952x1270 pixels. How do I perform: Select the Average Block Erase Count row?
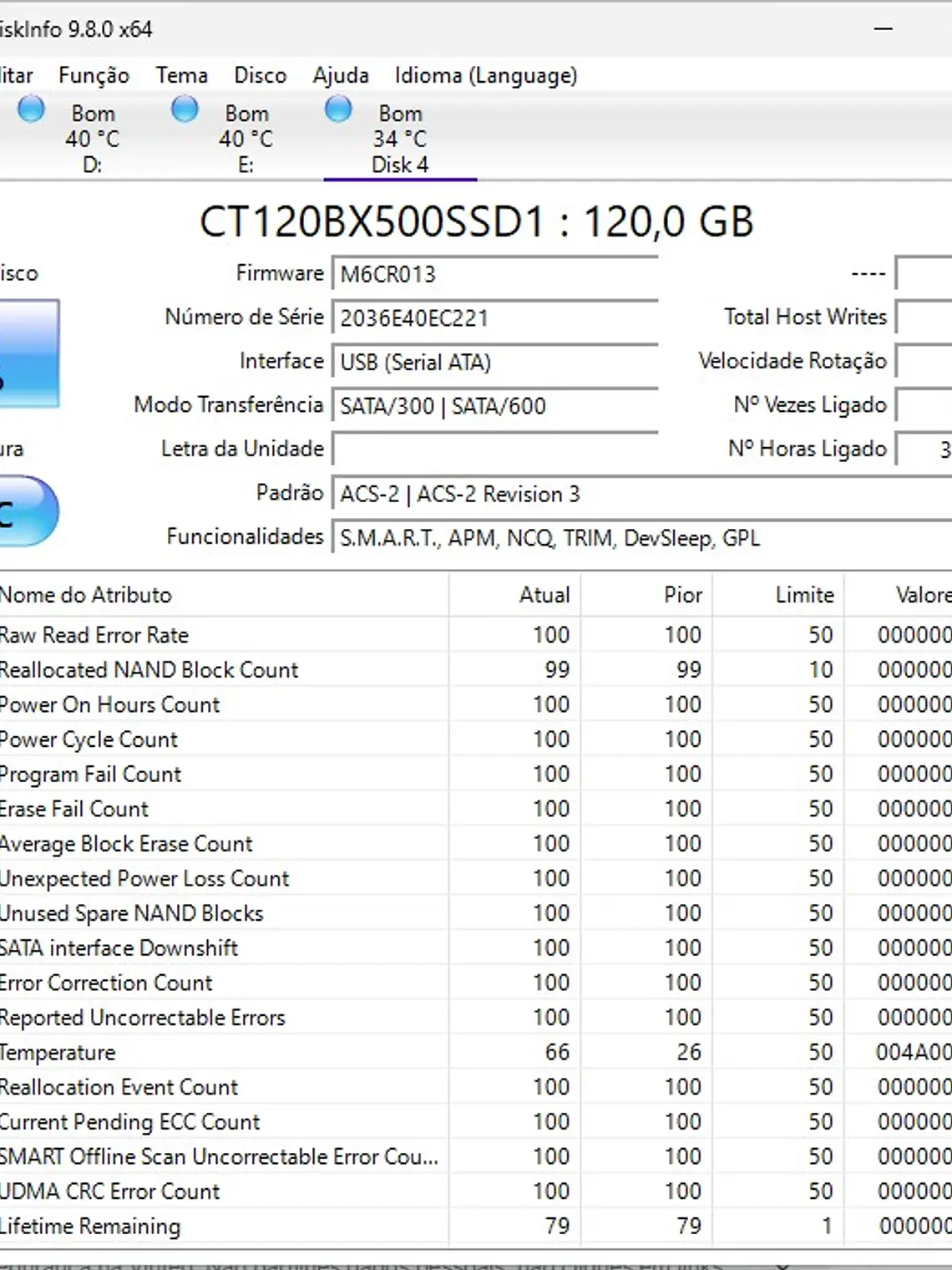pyautogui.click(x=476, y=844)
